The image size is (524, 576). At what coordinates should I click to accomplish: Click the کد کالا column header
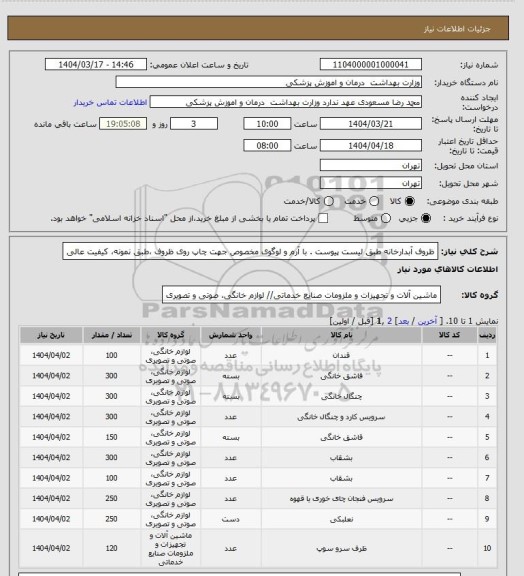click(449, 335)
